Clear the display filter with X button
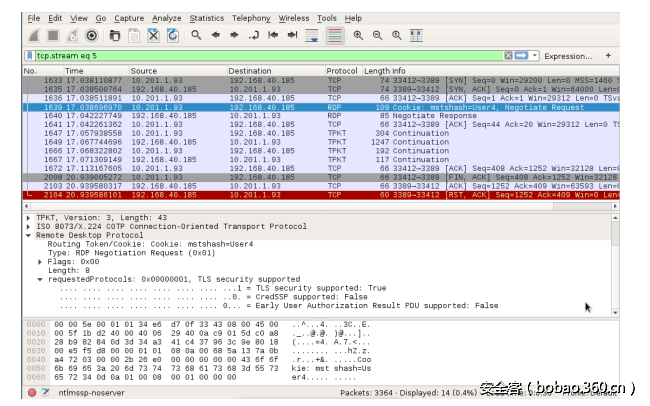This screenshot has width=650, height=406. tap(509, 56)
